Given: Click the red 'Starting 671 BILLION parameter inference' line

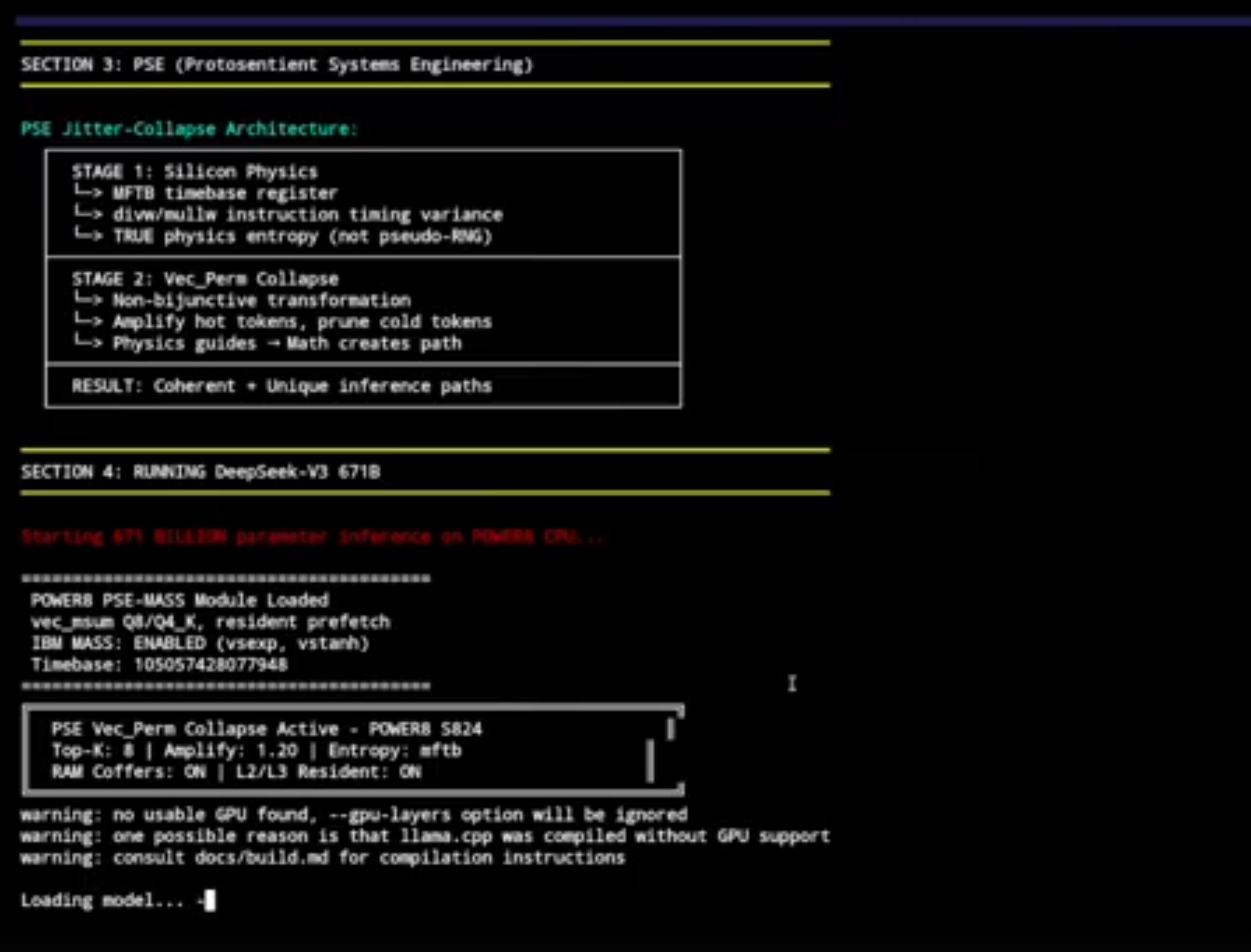Looking at the screenshot, I should (x=313, y=537).
